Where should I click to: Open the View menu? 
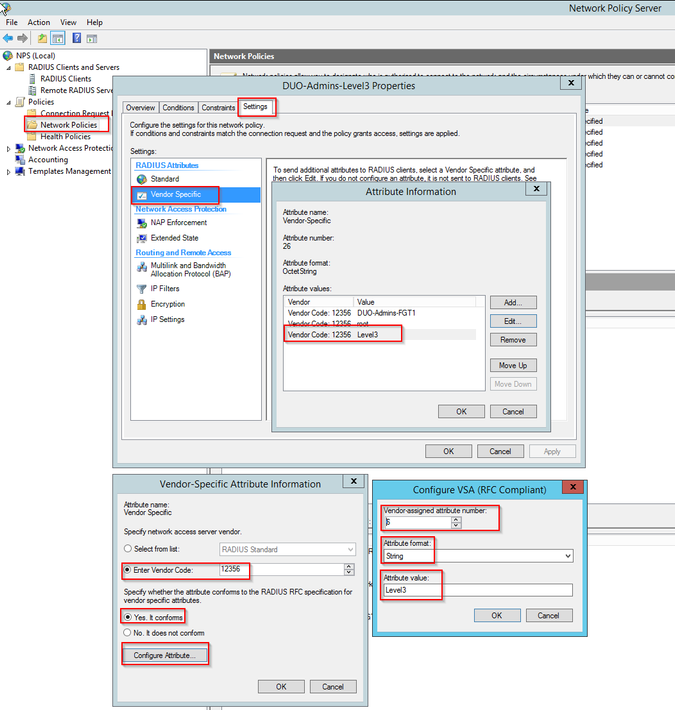68,22
